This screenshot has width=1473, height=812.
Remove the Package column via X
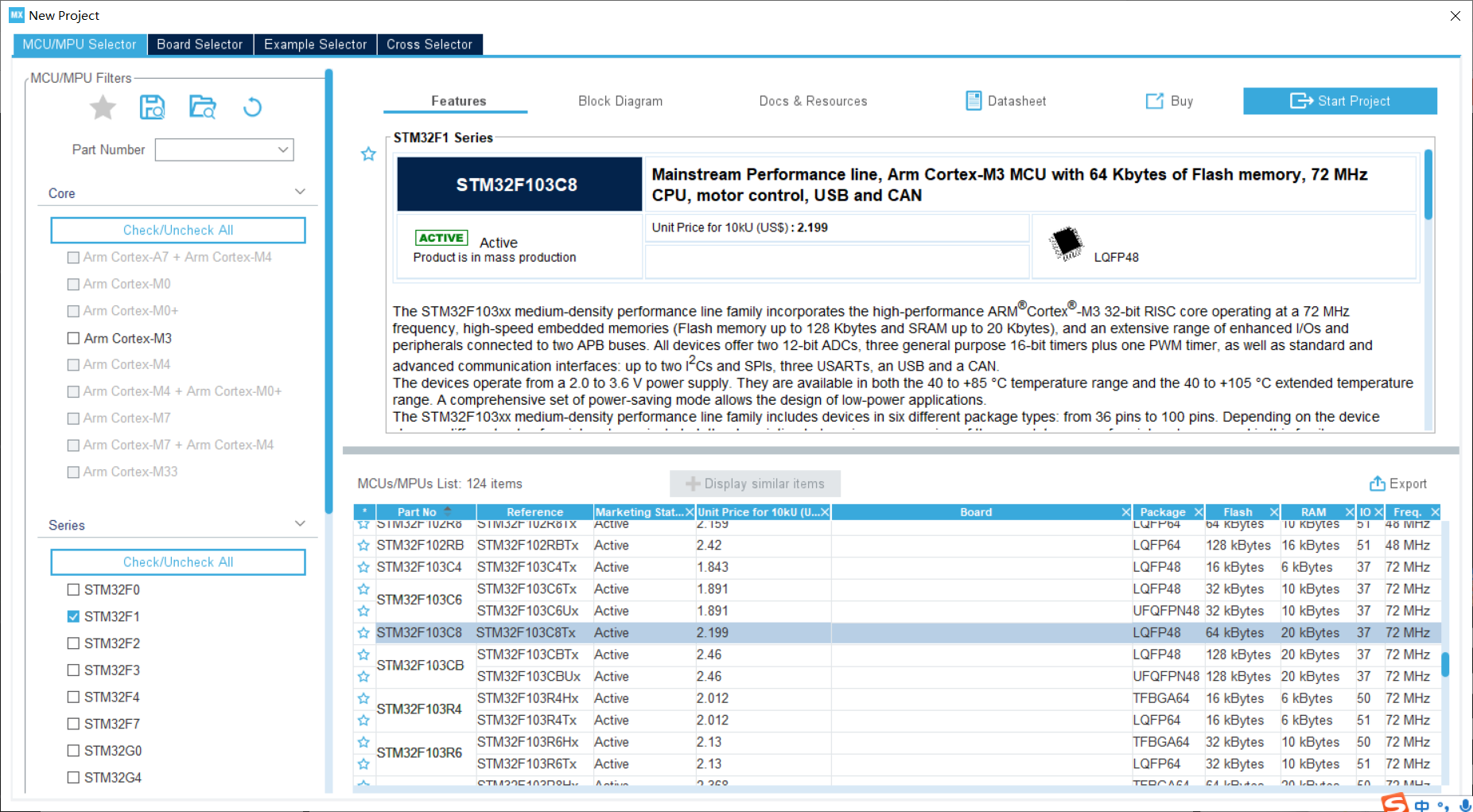coord(1198,512)
